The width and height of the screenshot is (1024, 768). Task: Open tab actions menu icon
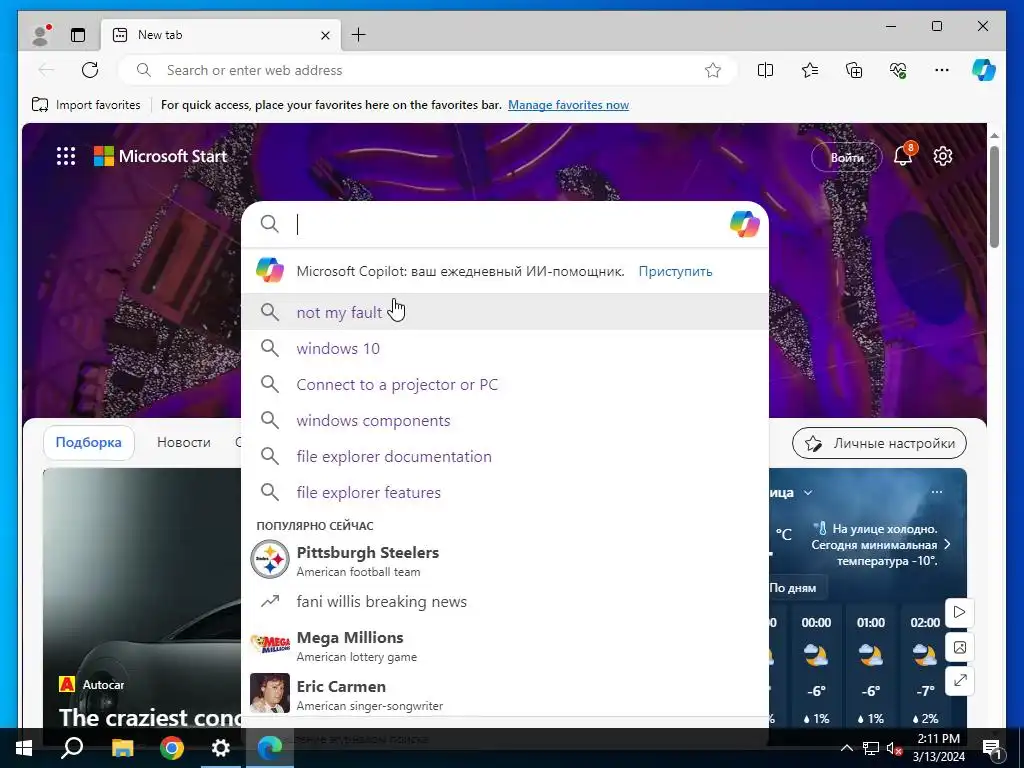[78, 35]
